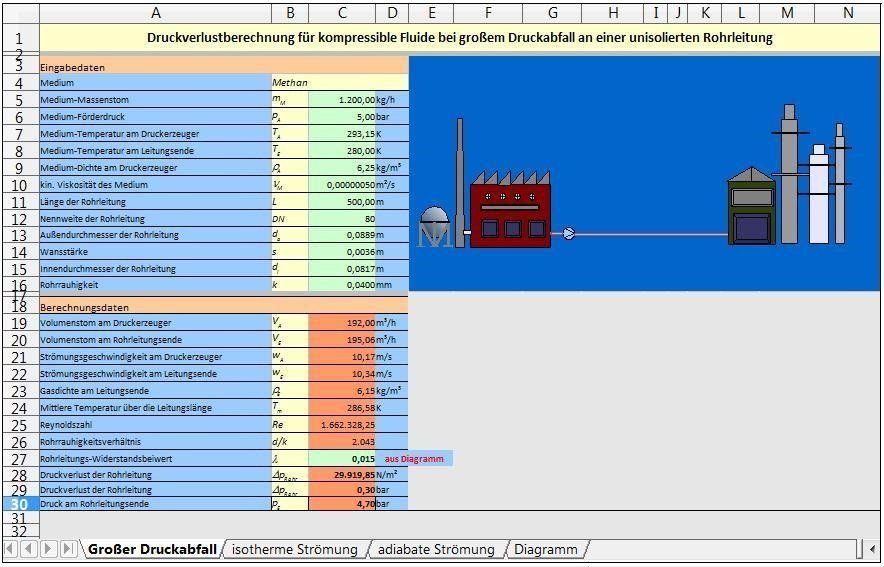The width and height of the screenshot is (884, 567).
Task: Switch to adiabate Strömung sheet tab
Action: [436, 549]
